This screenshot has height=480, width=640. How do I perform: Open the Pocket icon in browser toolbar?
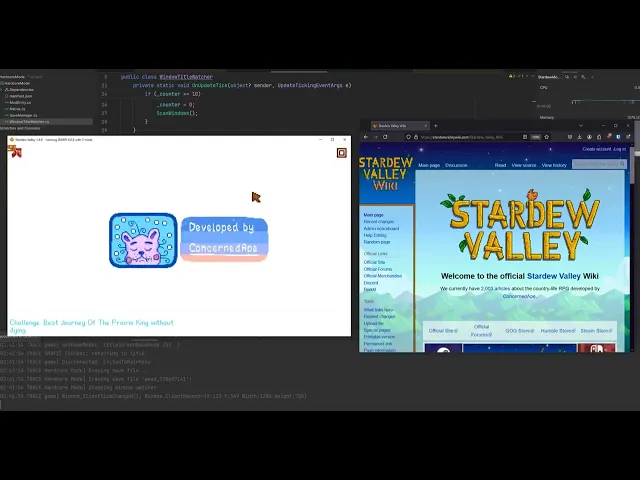[x=570, y=137]
